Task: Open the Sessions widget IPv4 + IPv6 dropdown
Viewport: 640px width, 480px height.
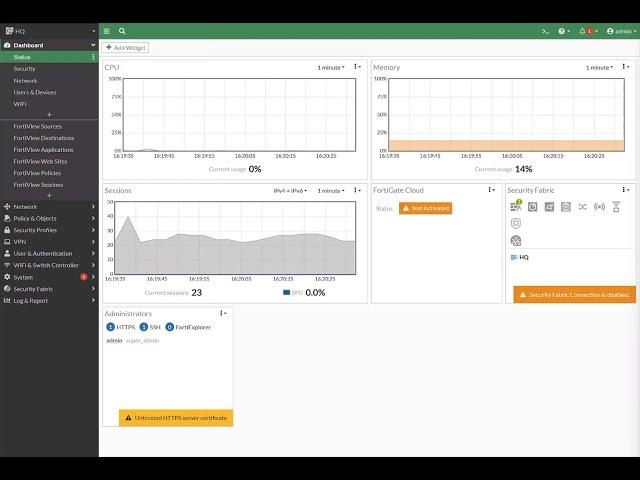Action: coord(290,191)
